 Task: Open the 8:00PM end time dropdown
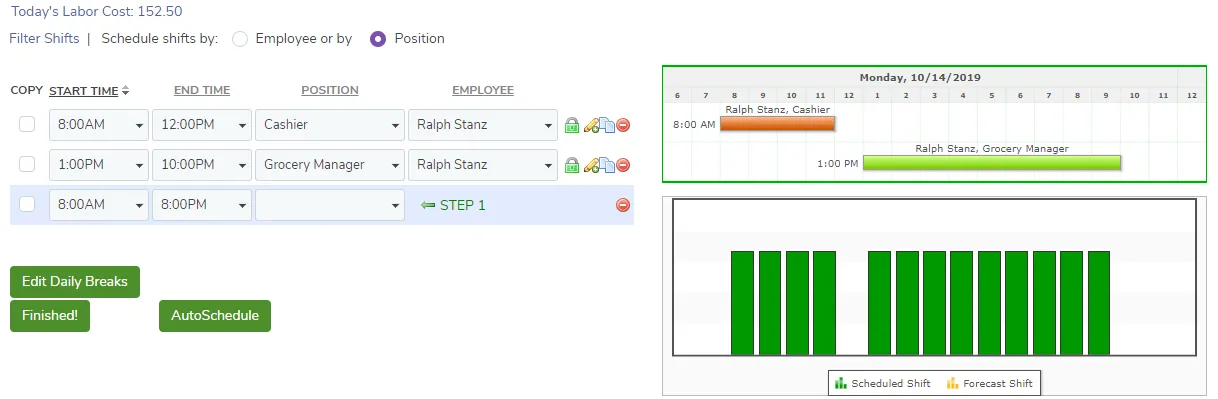(202, 204)
